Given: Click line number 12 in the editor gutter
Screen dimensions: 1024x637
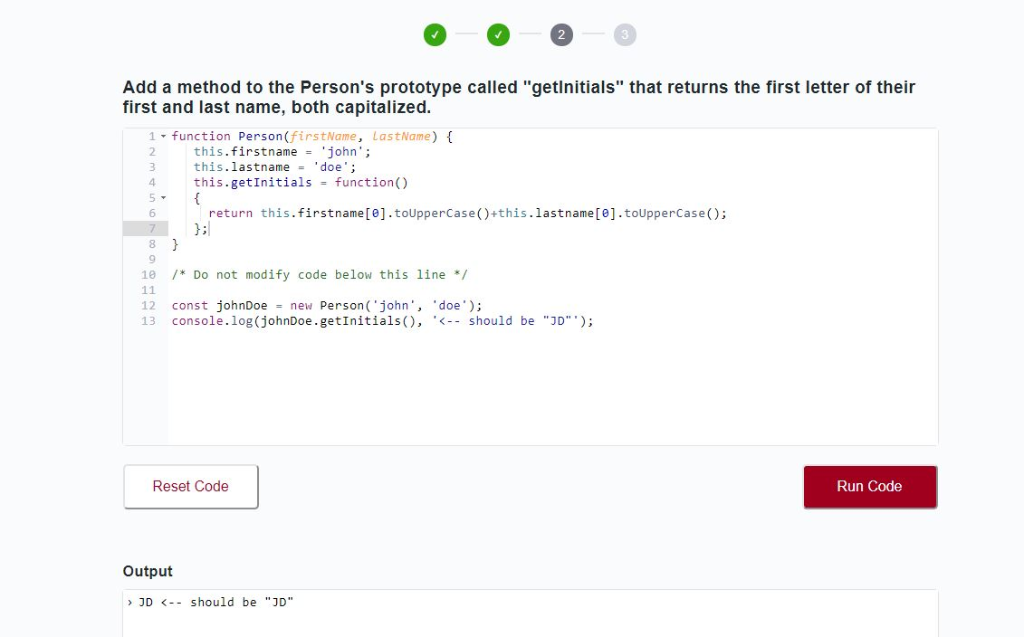Looking at the screenshot, I should (x=147, y=305).
